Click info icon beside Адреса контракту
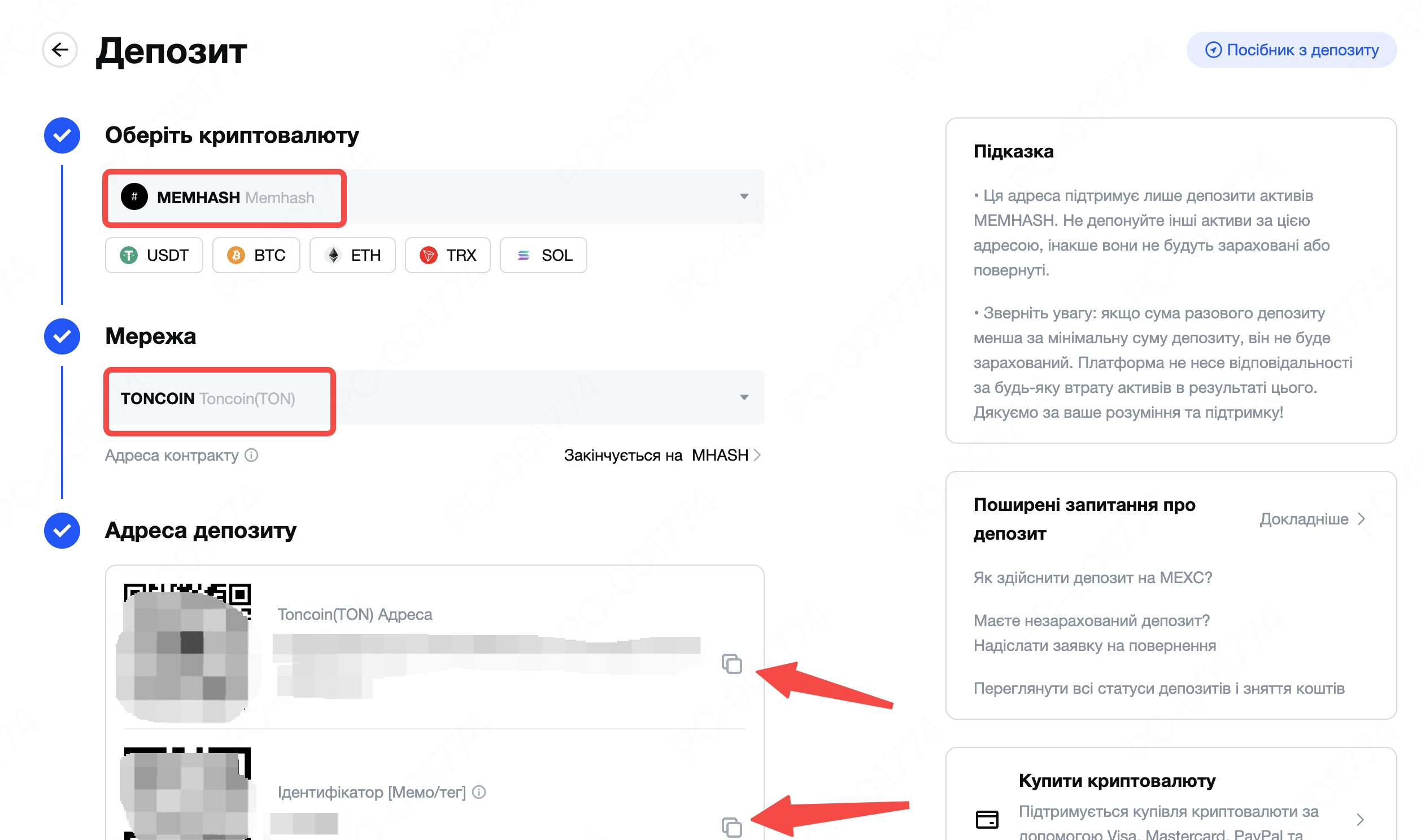The height and width of the screenshot is (840, 1421). pyautogui.click(x=251, y=455)
